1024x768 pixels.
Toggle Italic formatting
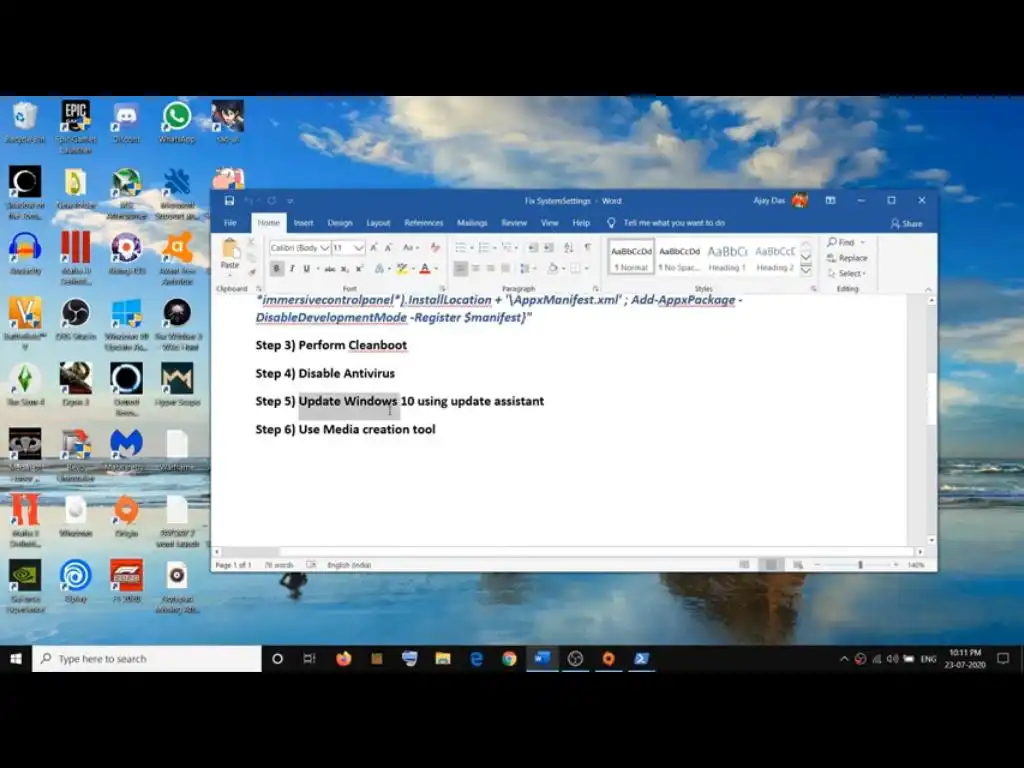[x=291, y=268]
